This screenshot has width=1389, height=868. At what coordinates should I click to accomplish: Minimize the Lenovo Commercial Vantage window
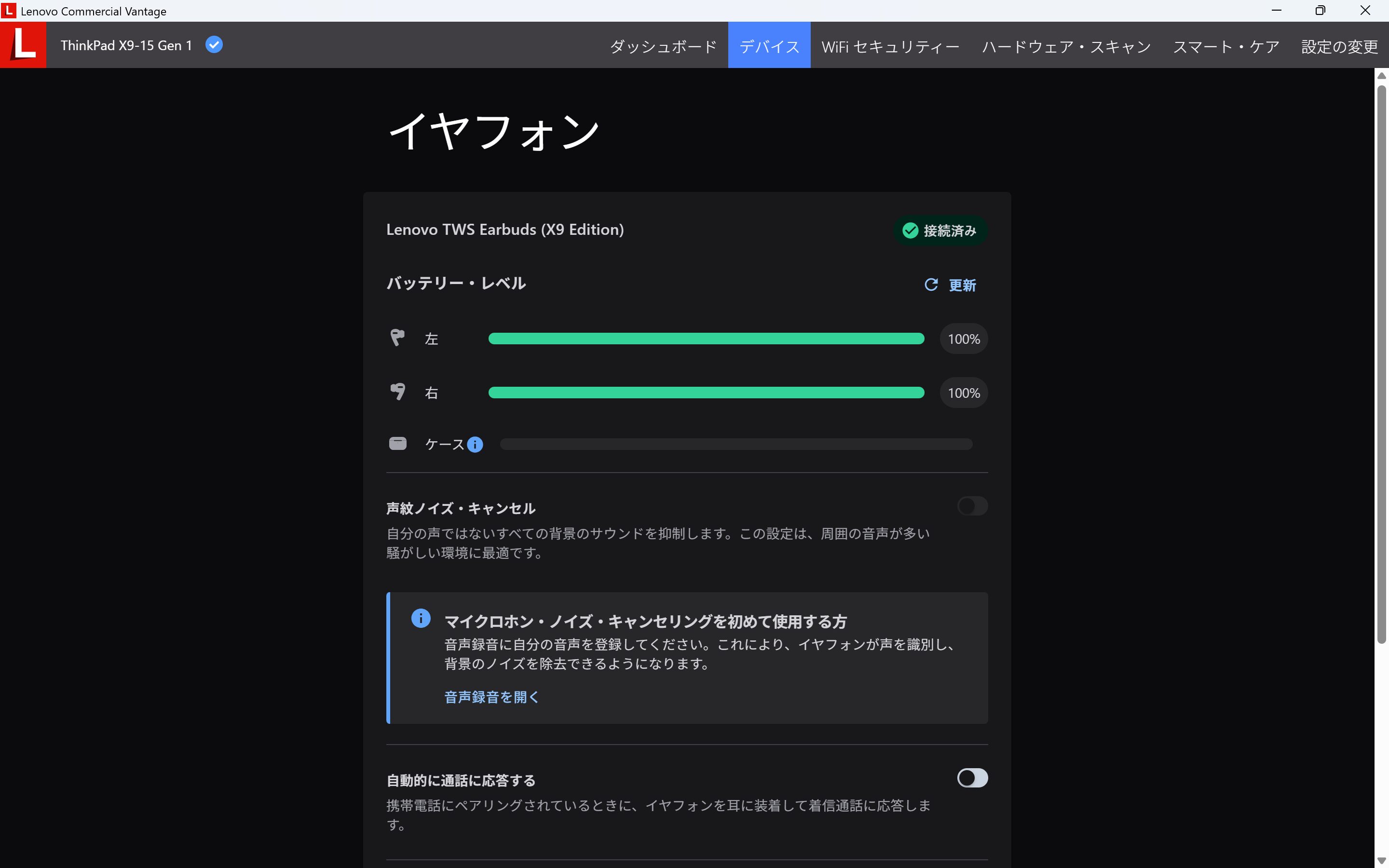(x=1277, y=10)
